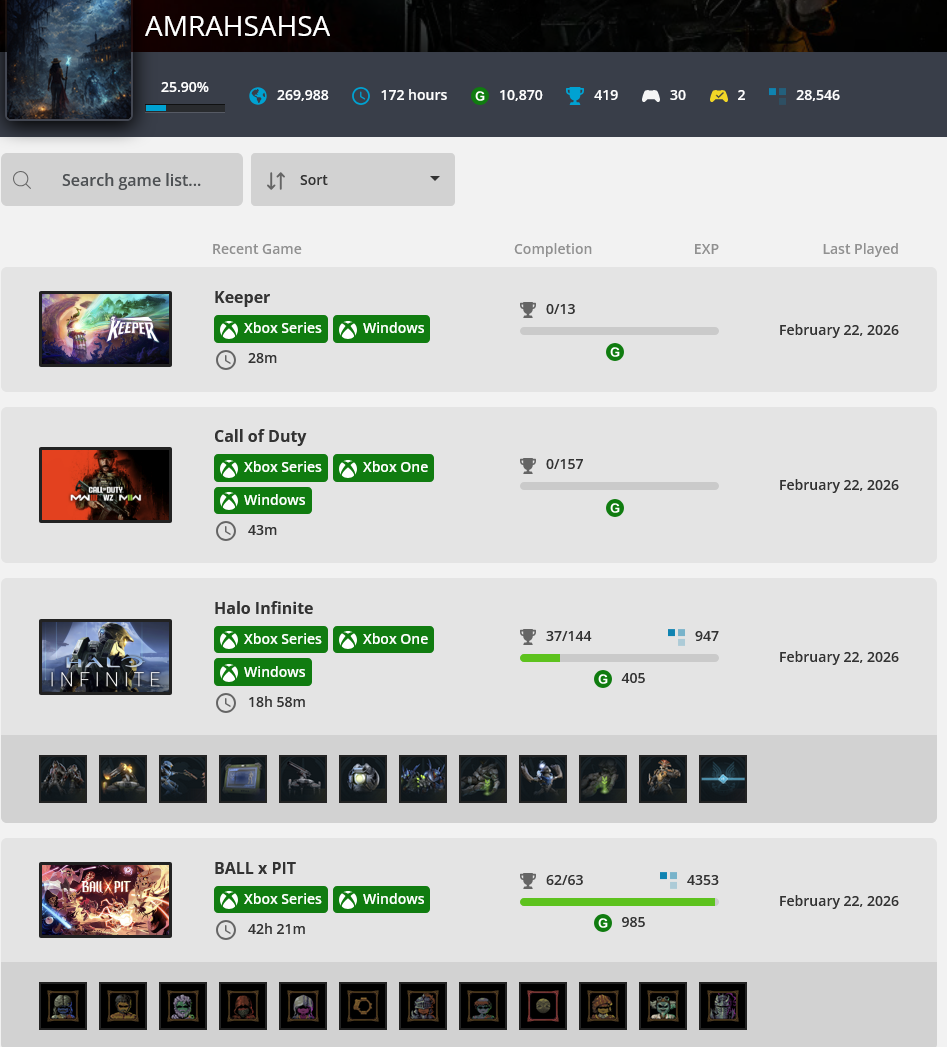This screenshot has height=1047, width=947.
Task: Click BALL x PIT's EXP squares icon beside 4353
Action: [x=669, y=881]
